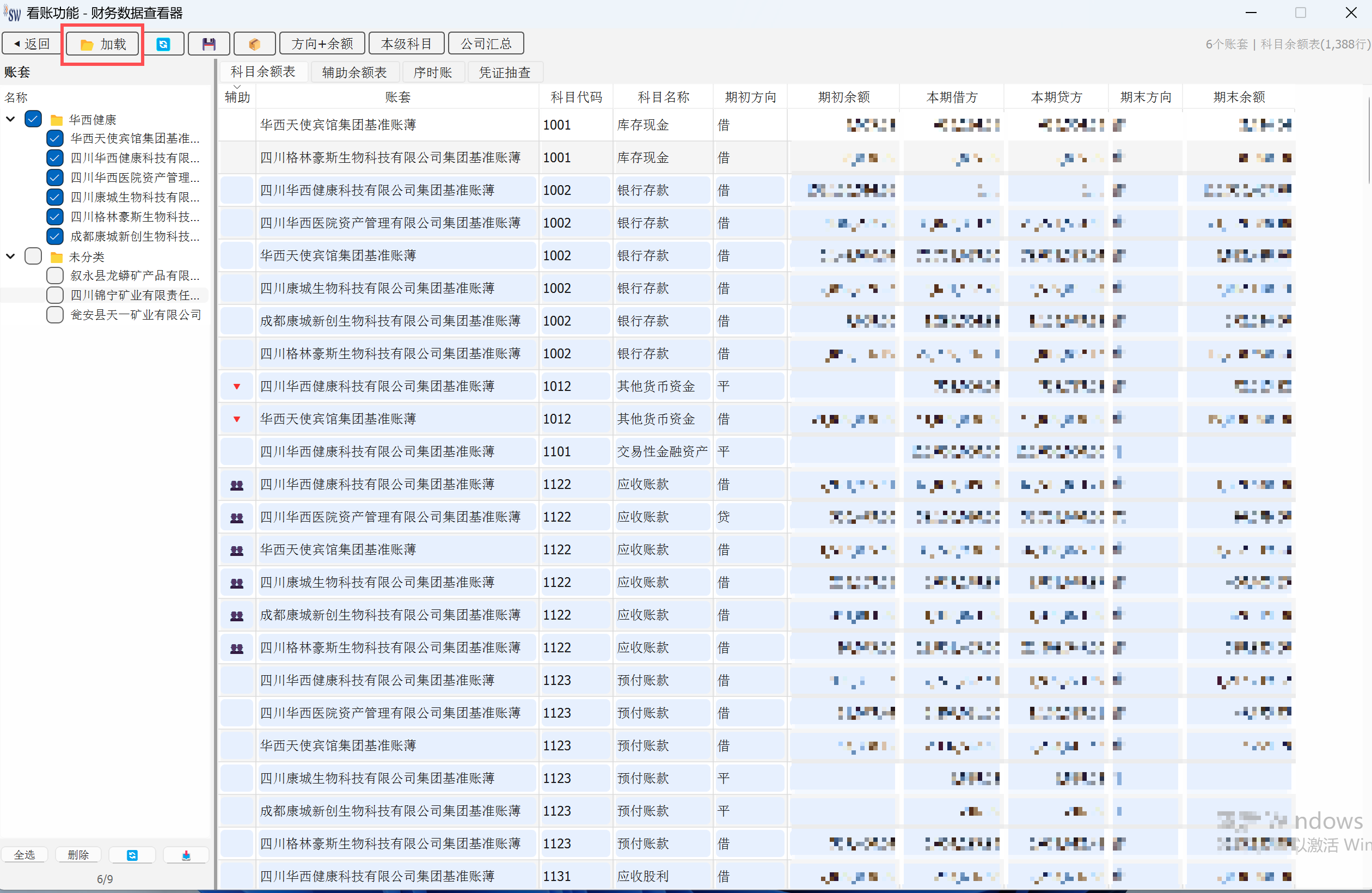
Task: Uncheck the 华西健康 folder checkbox
Action: pos(33,119)
